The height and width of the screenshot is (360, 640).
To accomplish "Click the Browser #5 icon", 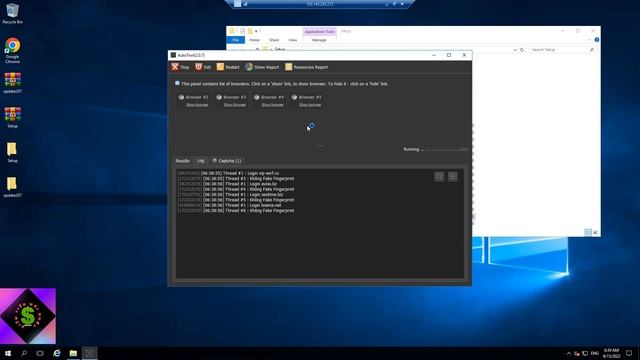I will click(294, 97).
